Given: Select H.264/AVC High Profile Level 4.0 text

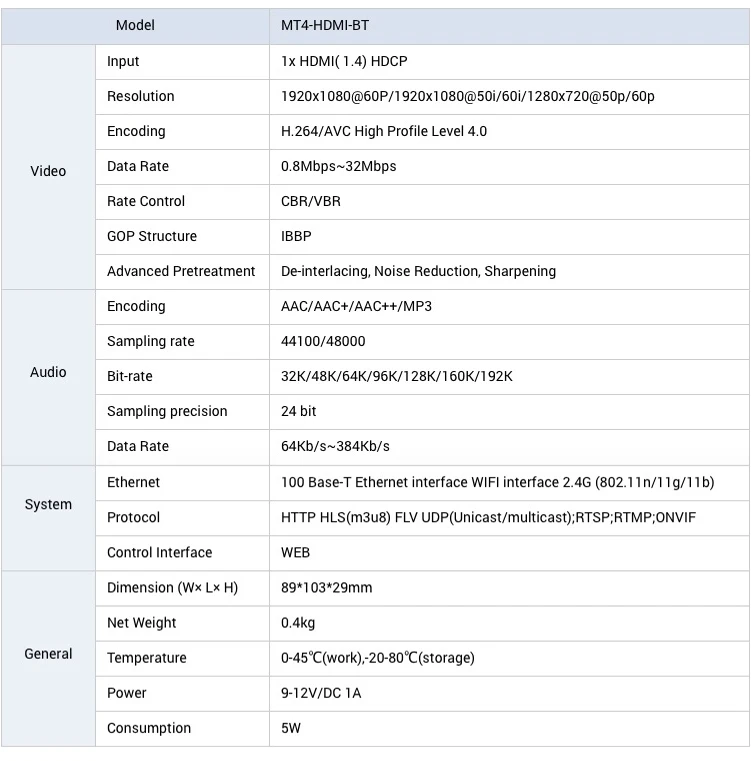Looking at the screenshot, I should pyautogui.click(x=384, y=131).
